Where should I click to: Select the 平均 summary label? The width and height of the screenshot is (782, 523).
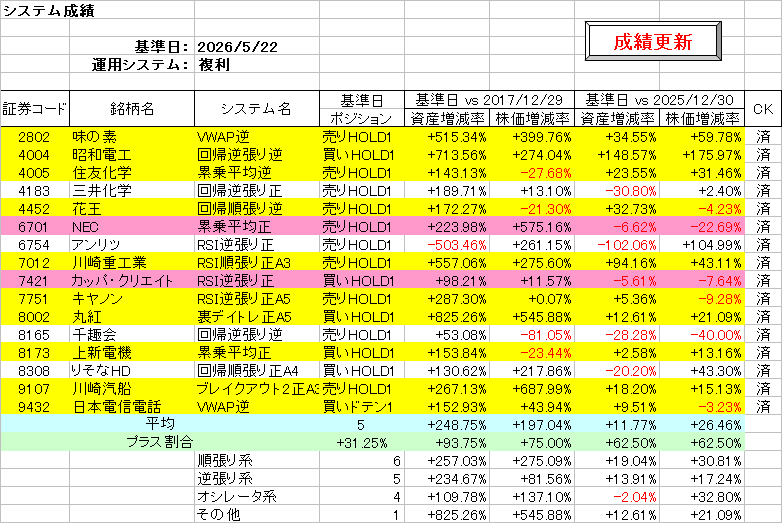tap(160, 424)
